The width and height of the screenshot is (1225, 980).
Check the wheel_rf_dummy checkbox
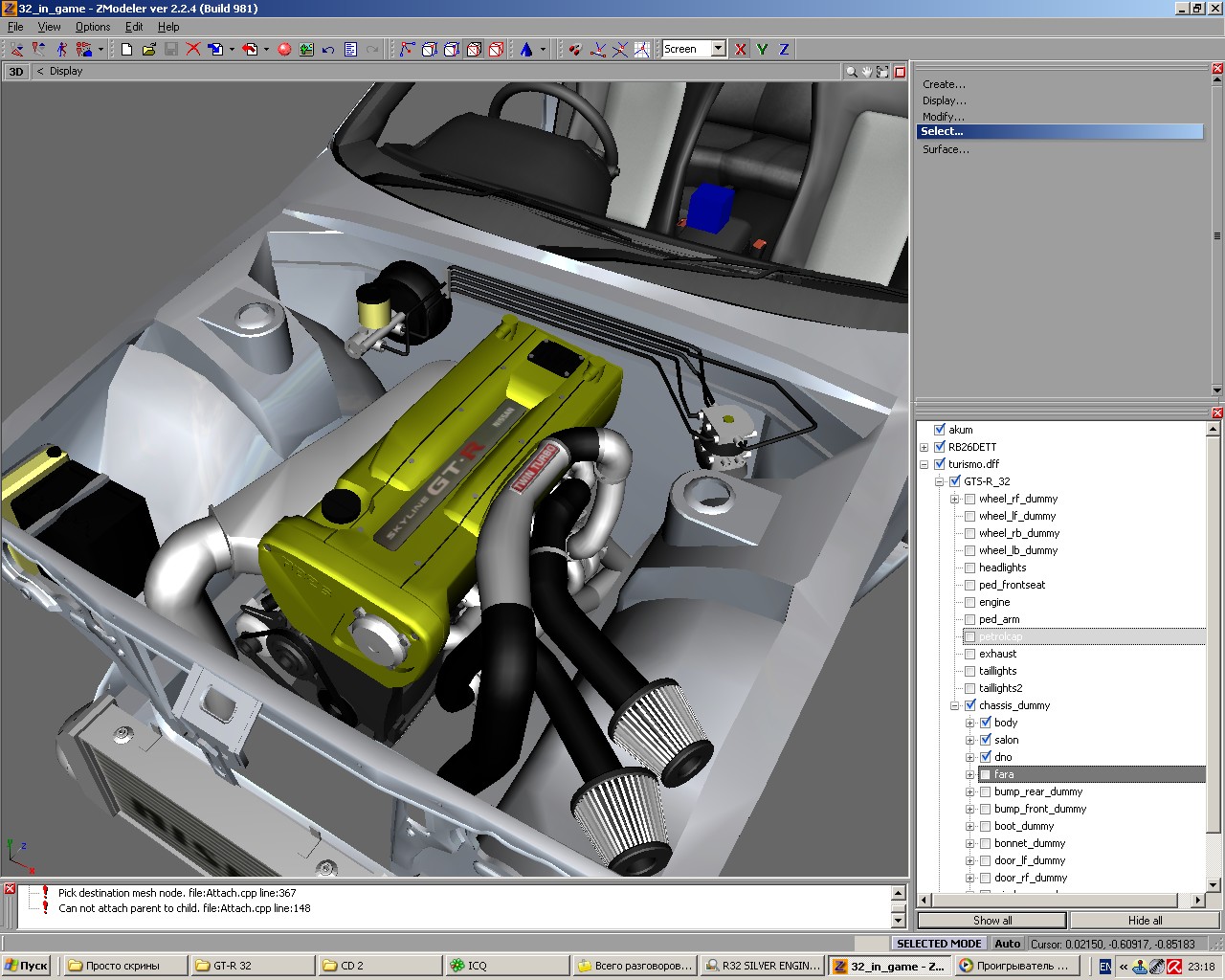coord(970,499)
